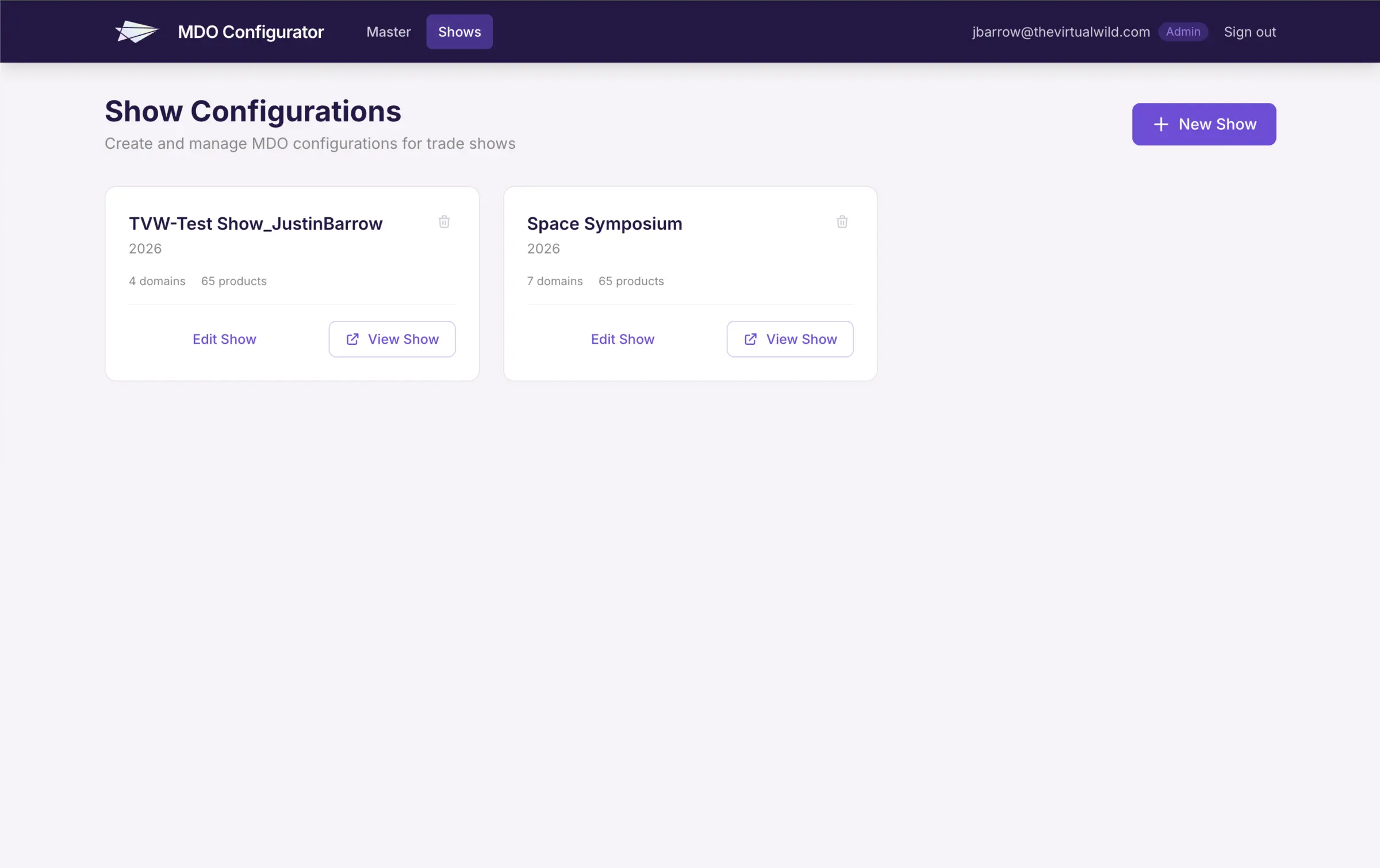Viewport: 1380px width, 868px height.
Task: Click the Admin badge
Action: 1183,32
